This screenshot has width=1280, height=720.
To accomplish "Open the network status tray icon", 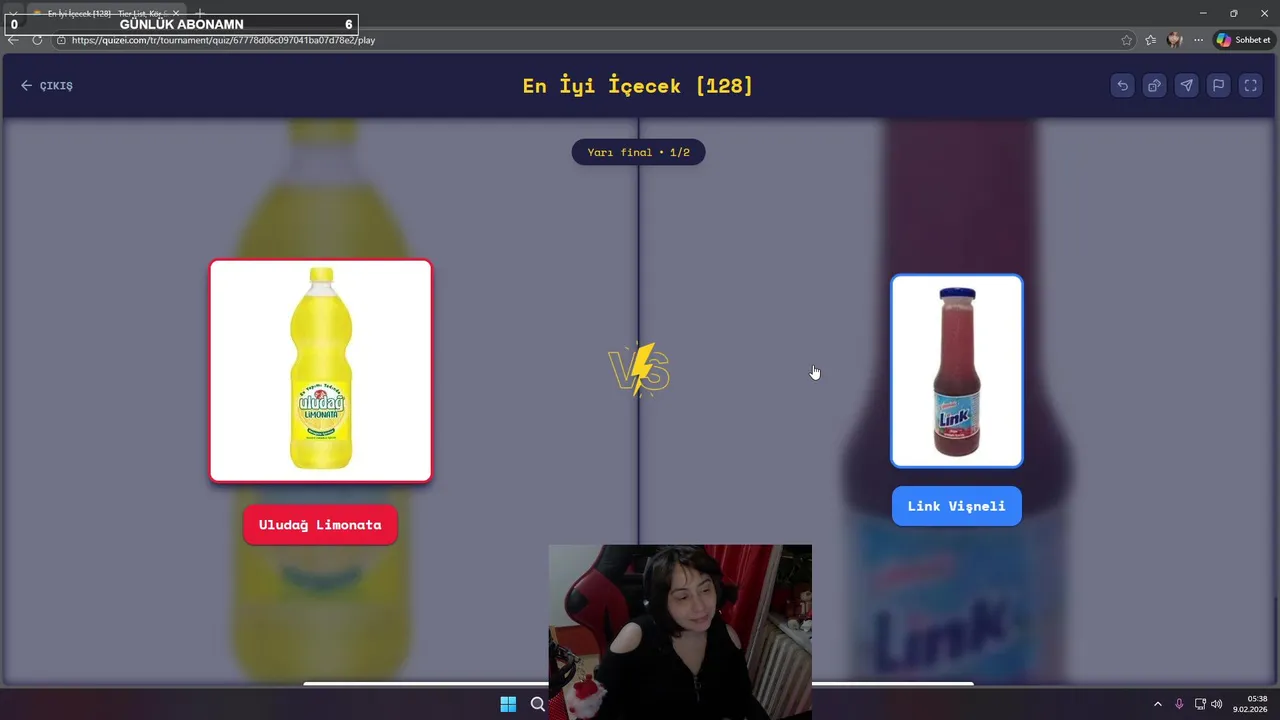I will coord(1200,704).
